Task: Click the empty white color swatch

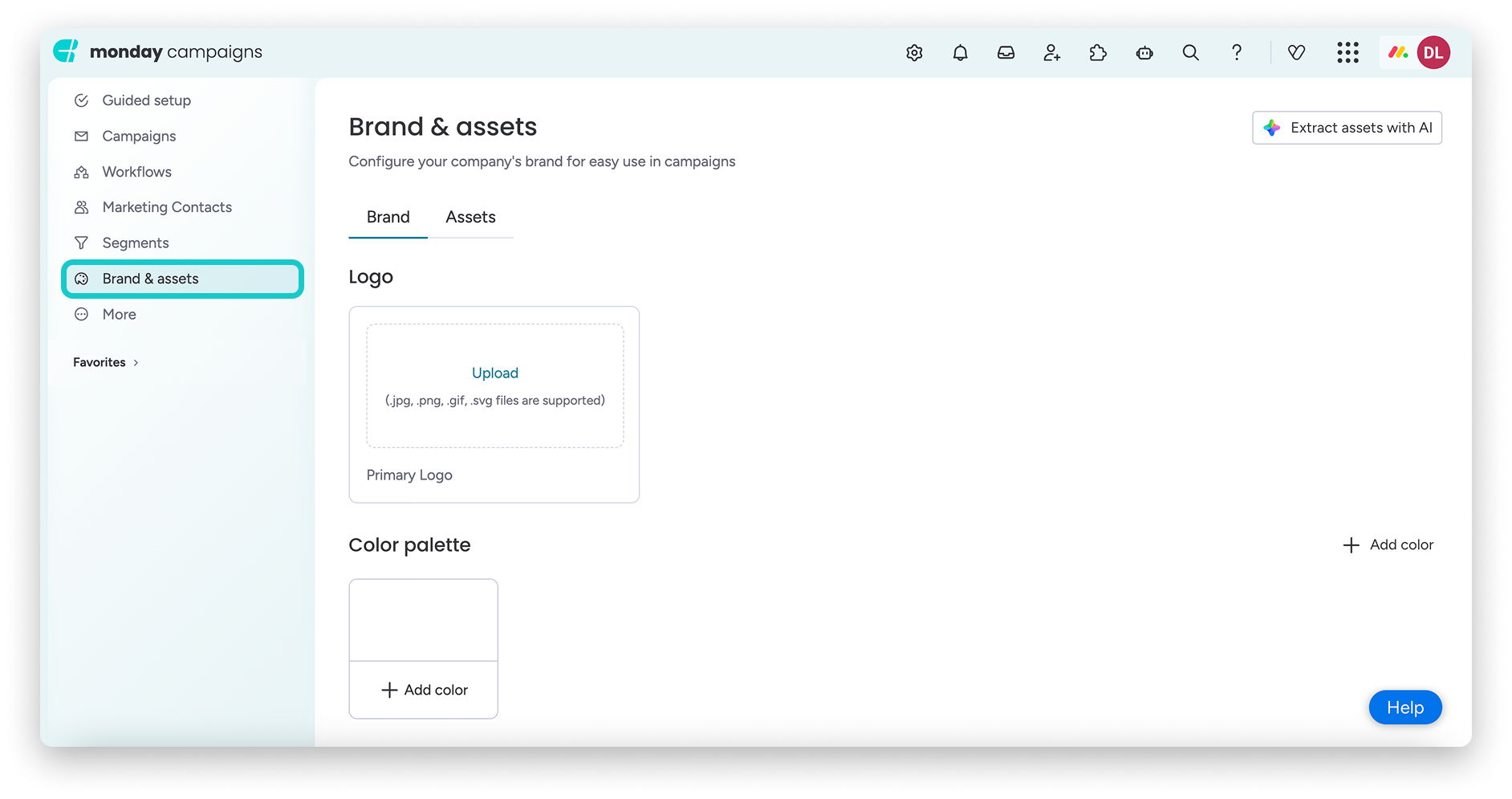Action: 424,620
